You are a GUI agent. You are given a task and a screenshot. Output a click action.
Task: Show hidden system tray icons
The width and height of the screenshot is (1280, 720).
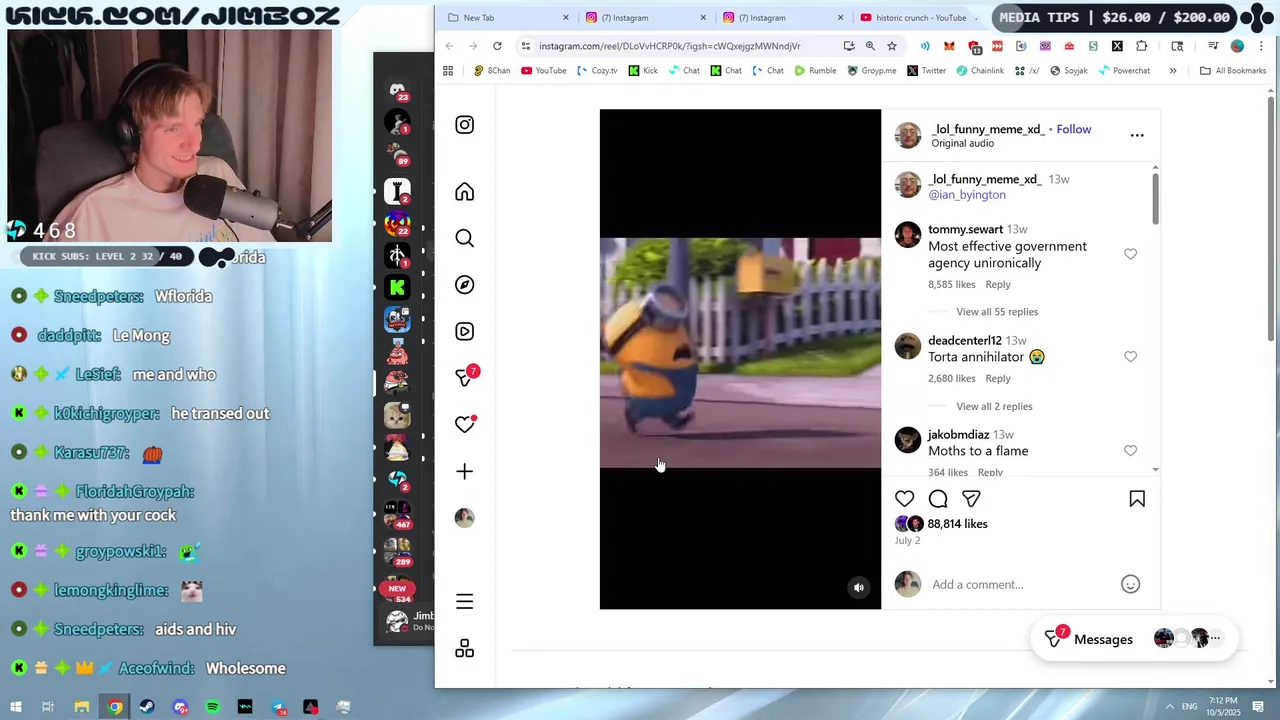[1169, 707]
